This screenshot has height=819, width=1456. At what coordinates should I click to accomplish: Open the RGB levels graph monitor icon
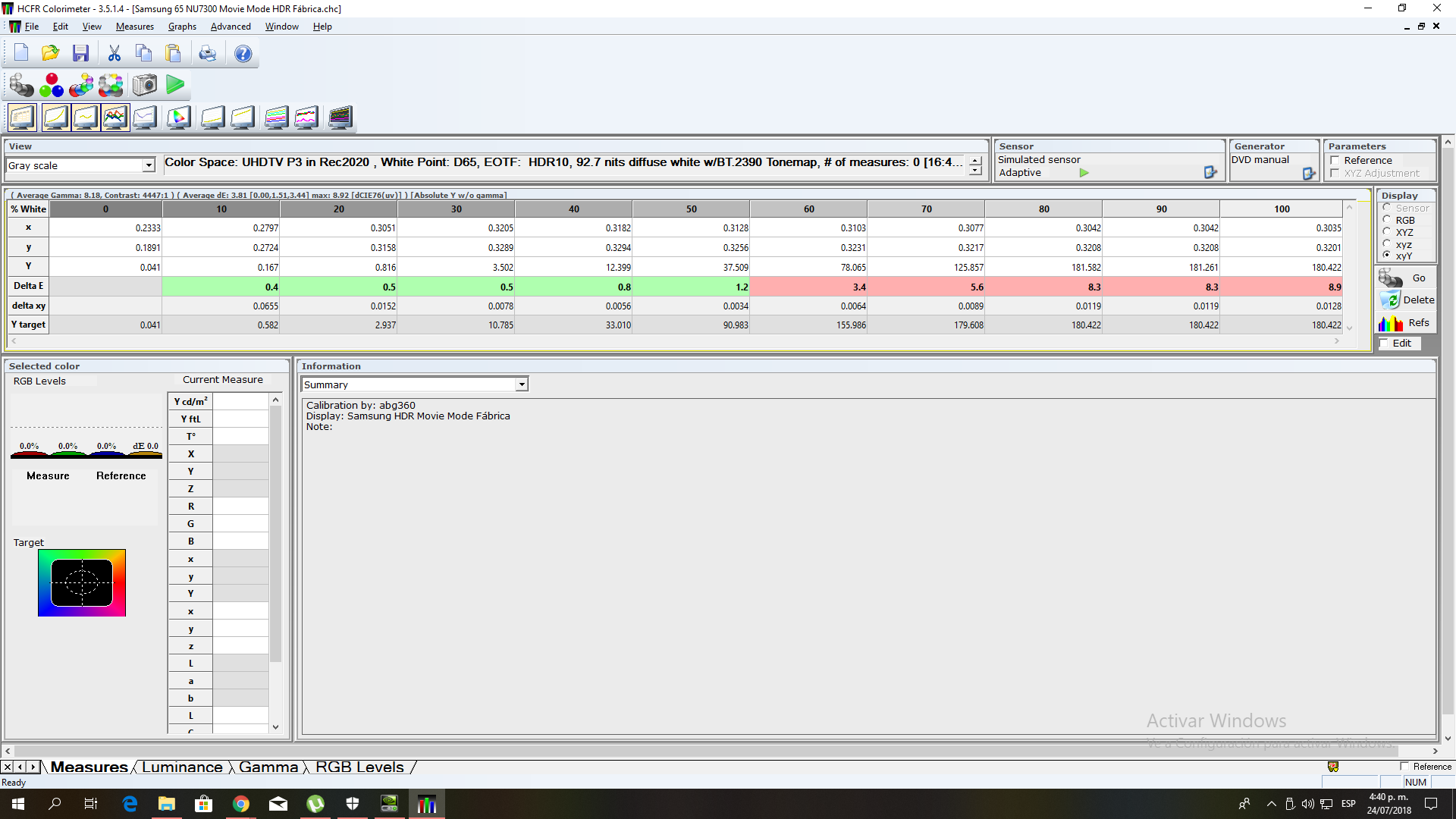click(x=115, y=118)
